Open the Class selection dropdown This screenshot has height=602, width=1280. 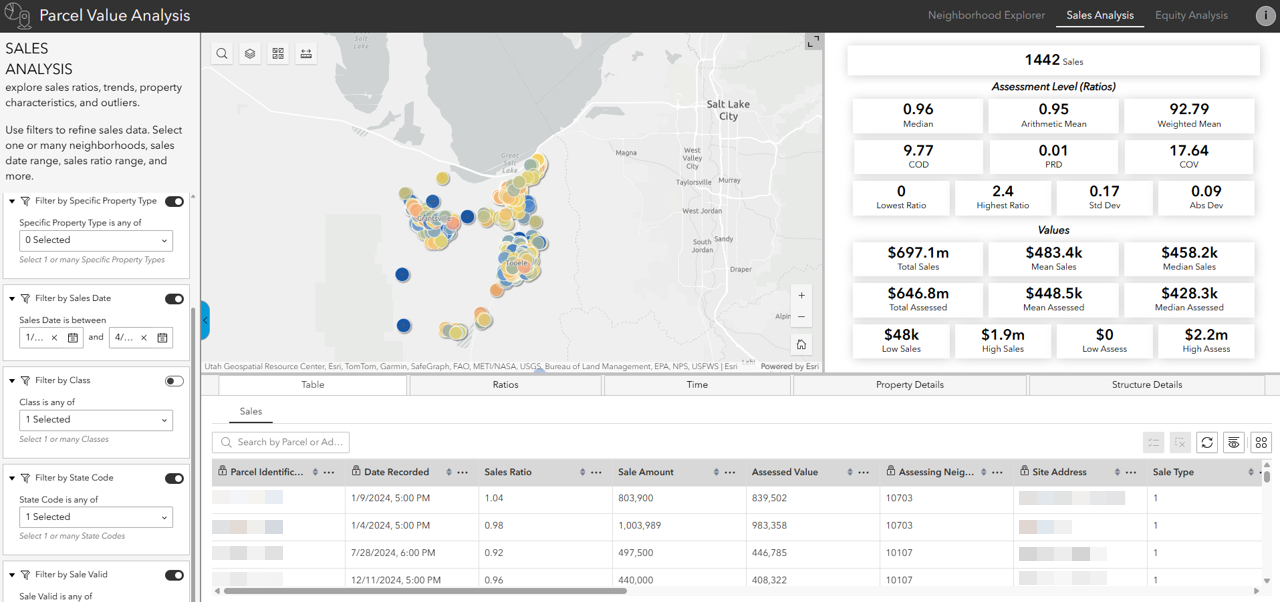point(95,419)
